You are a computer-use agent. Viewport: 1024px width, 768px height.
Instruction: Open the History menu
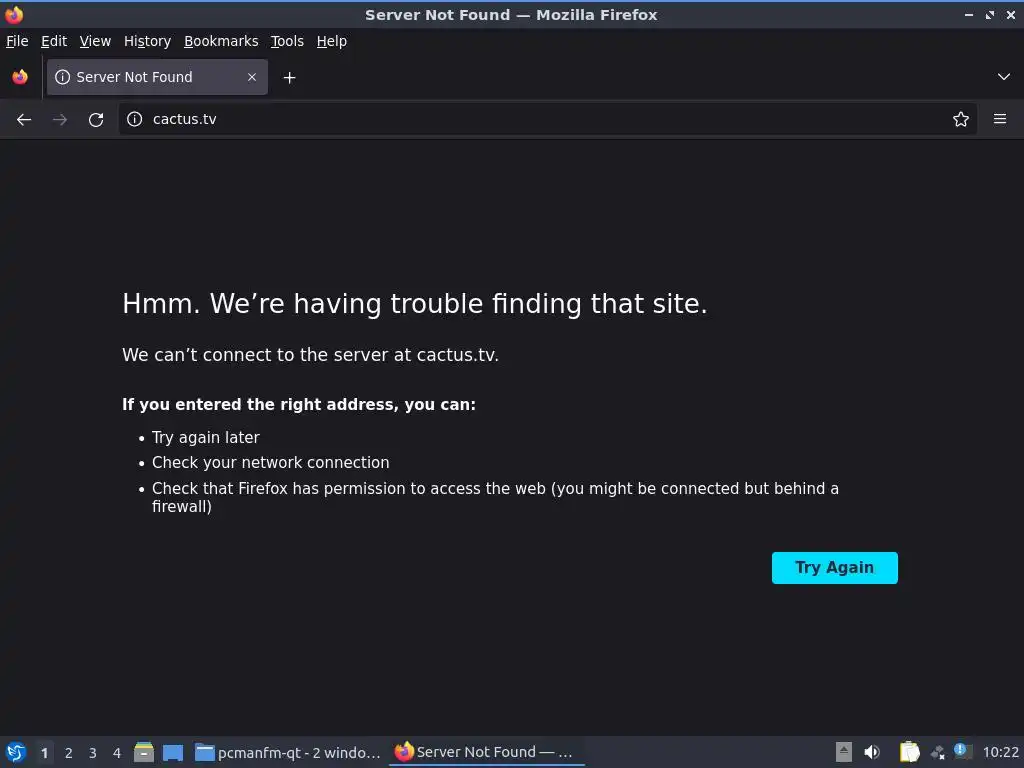[147, 41]
